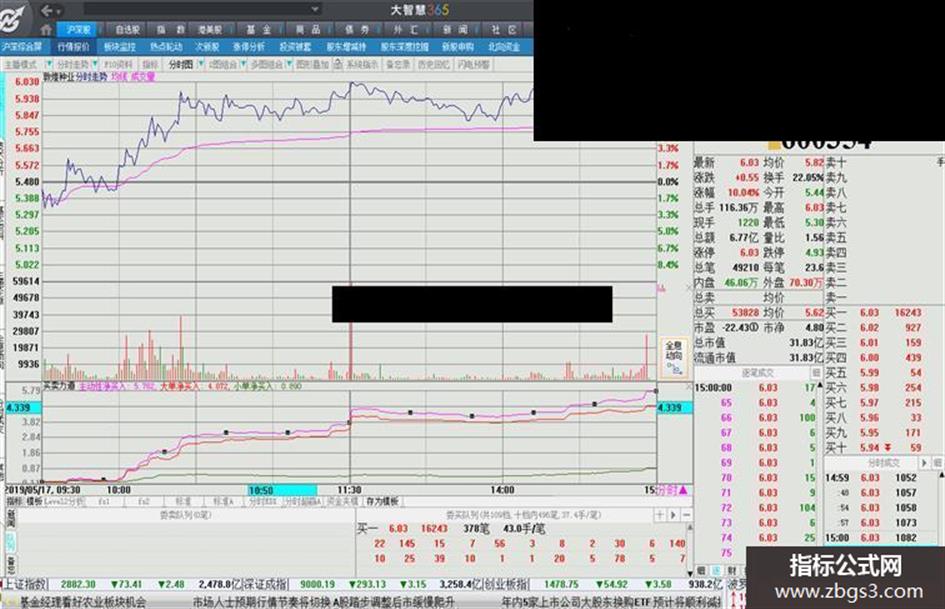The height and width of the screenshot is (609, 945).
Task: Click the 15:00:00 trade row in 逐笔成交
Action: [755, 388]
